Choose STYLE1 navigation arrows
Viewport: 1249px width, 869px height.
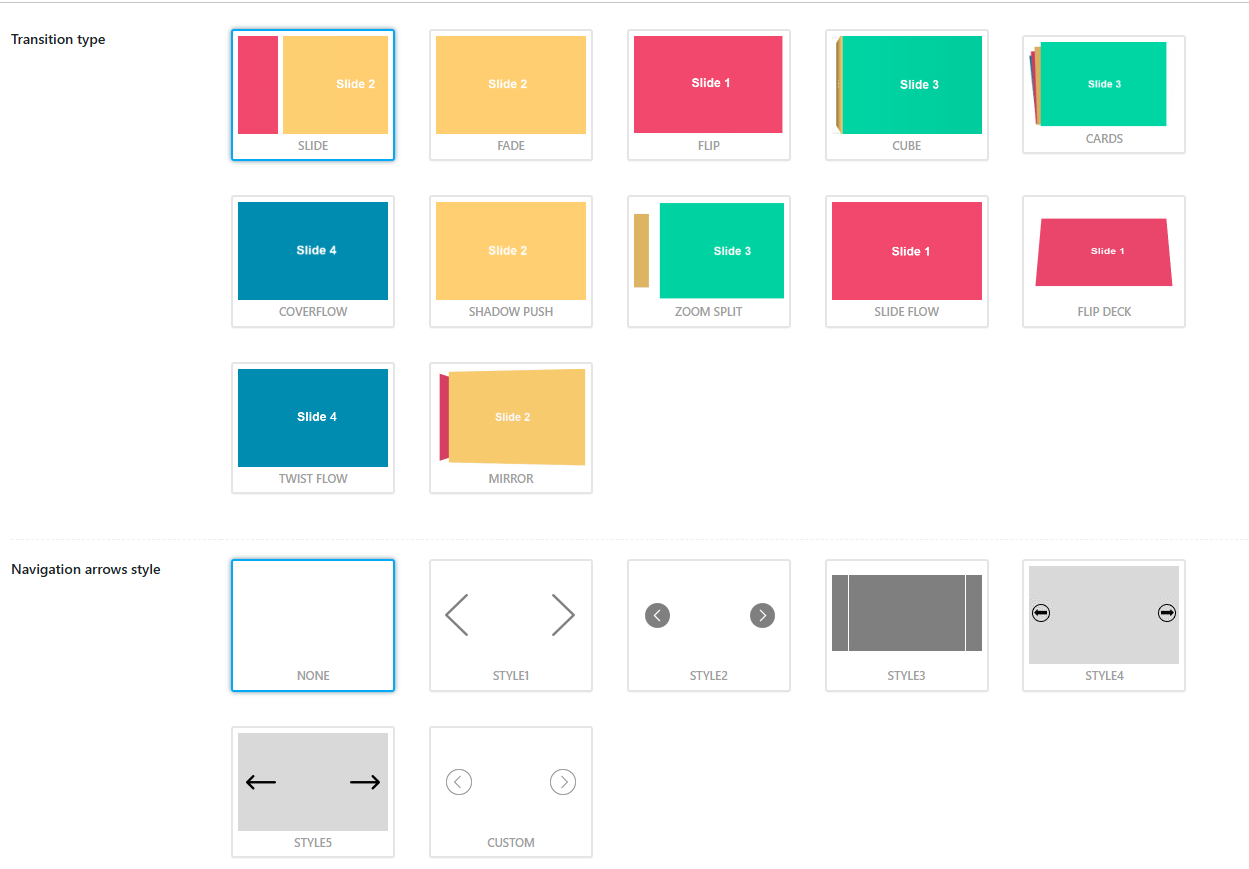point(510,625)
